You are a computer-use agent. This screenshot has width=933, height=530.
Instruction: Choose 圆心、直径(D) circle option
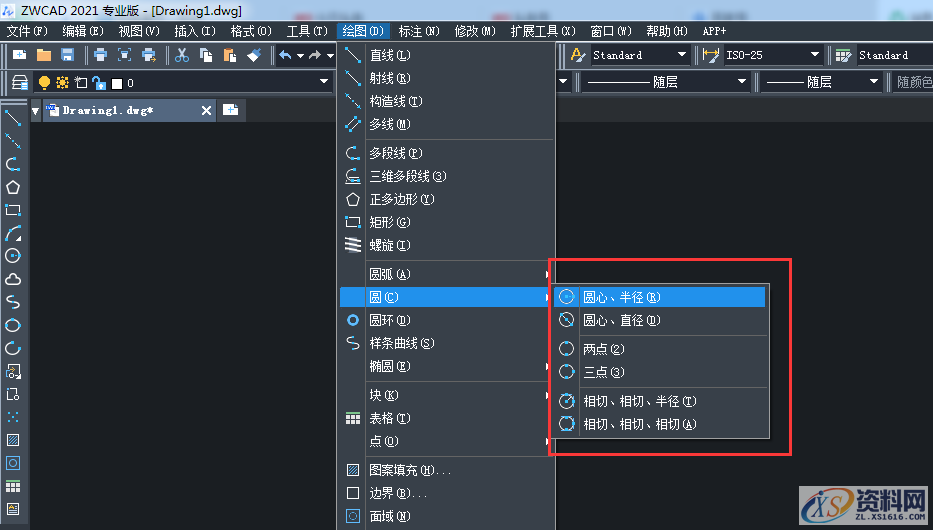(659, 320)
